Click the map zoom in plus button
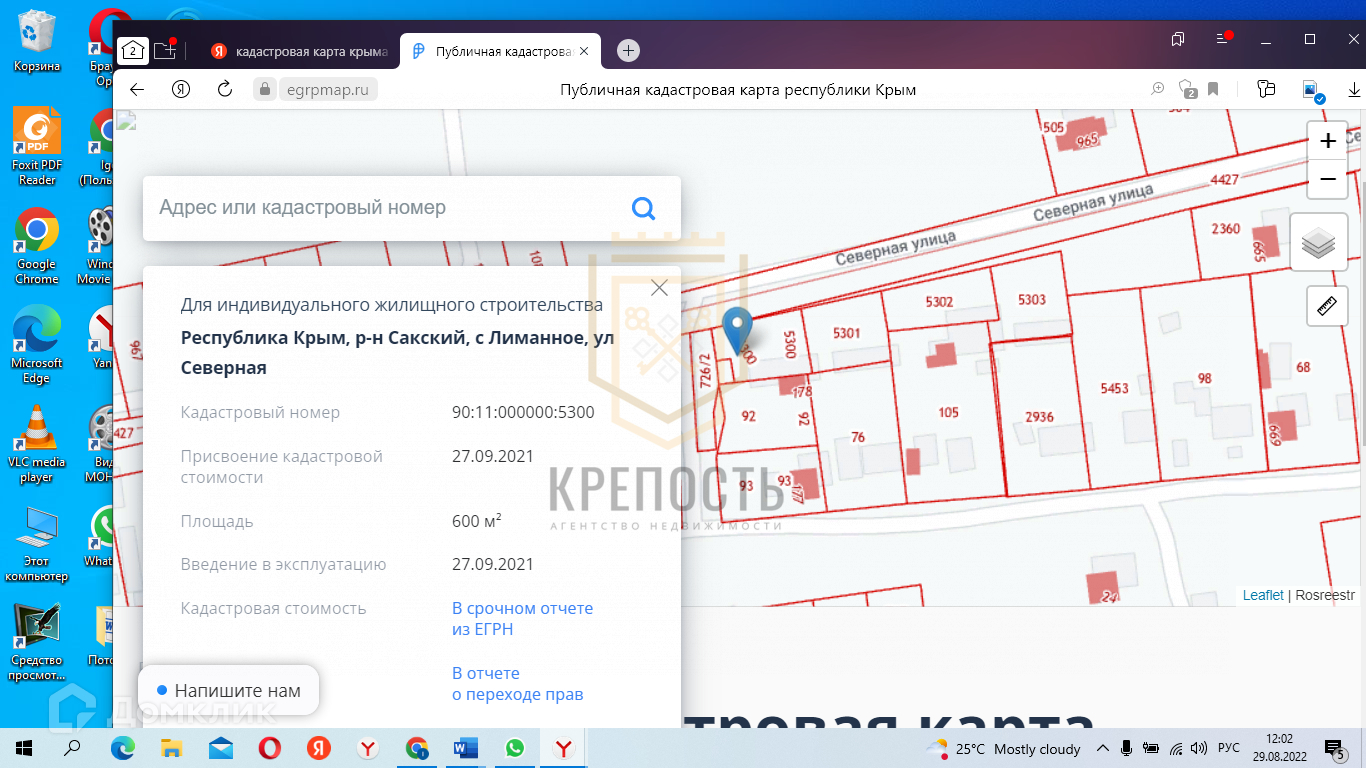This screenshot has width=1366, height=768. pos(1327,141)
